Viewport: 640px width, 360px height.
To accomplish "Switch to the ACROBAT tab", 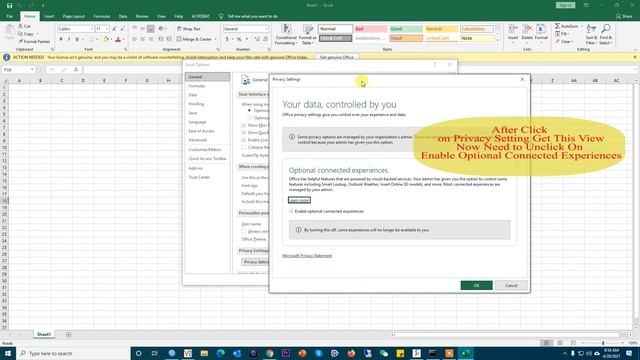I will pyautogui.click(x=200, y=16).
